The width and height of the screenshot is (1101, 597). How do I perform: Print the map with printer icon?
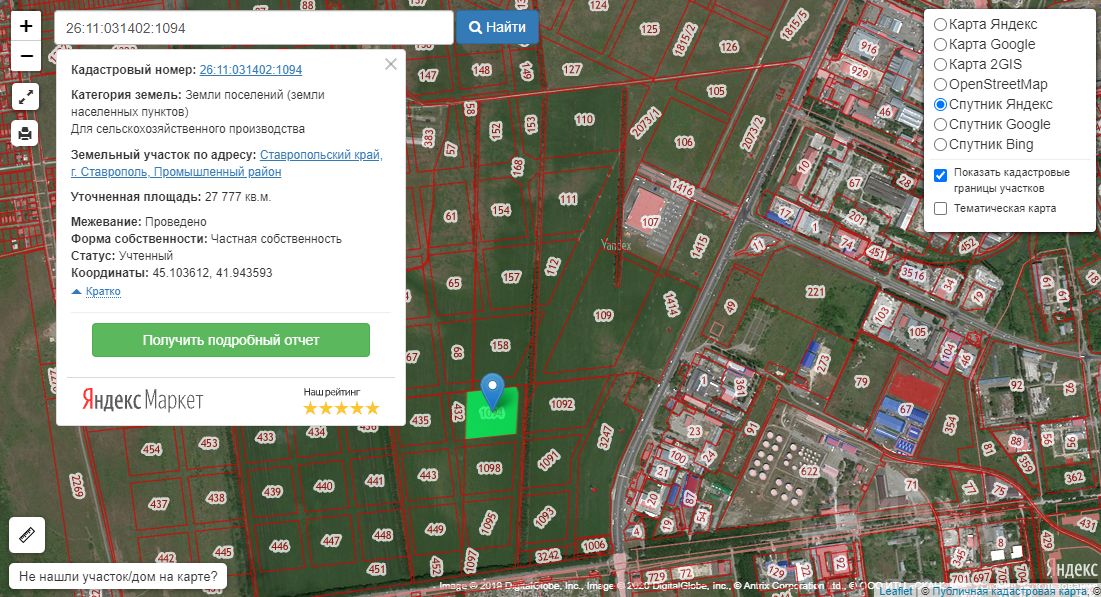click(26, 132)
